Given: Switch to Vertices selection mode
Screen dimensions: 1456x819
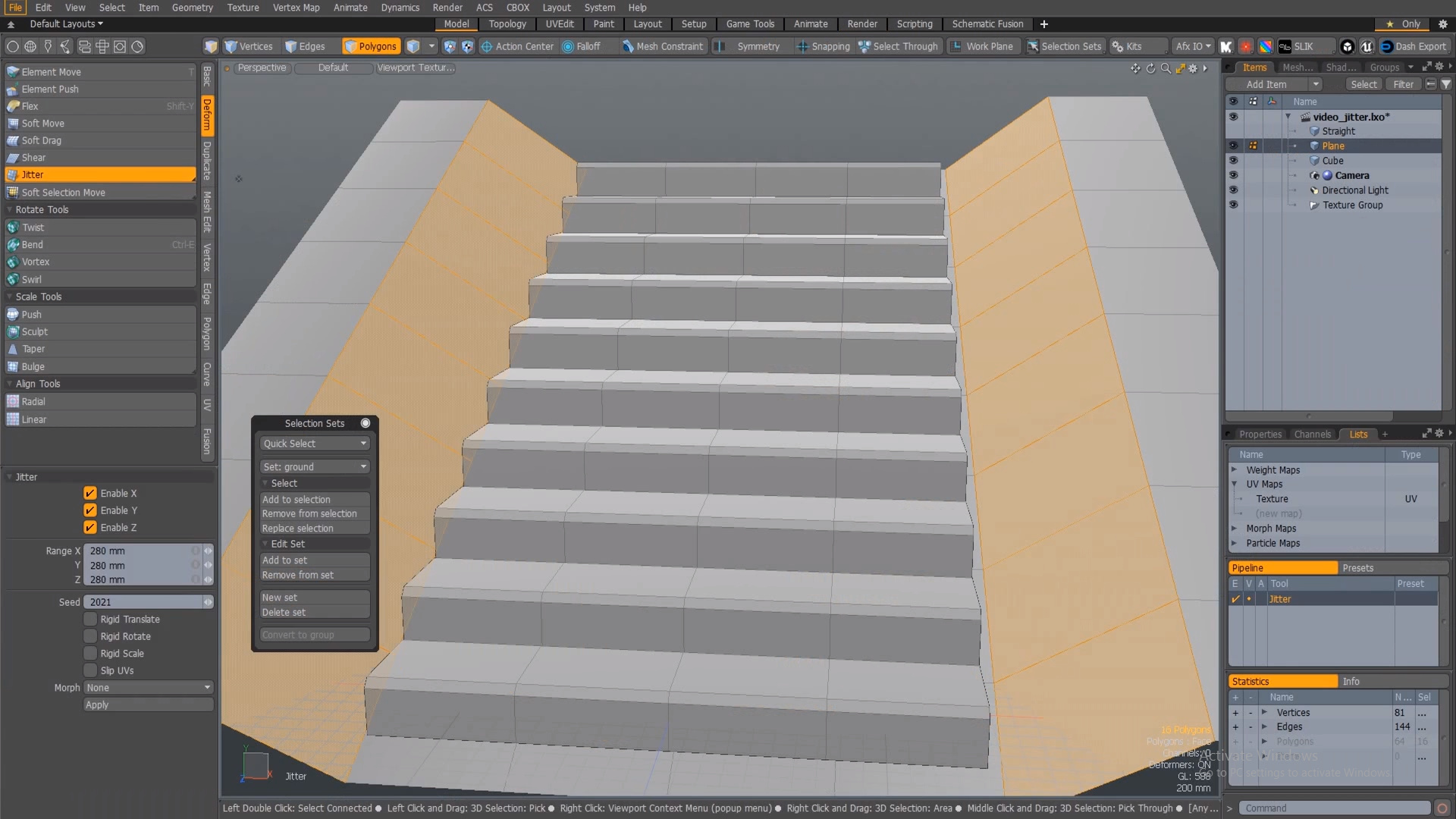Looking at the screenshot, I should pos(249,46).
